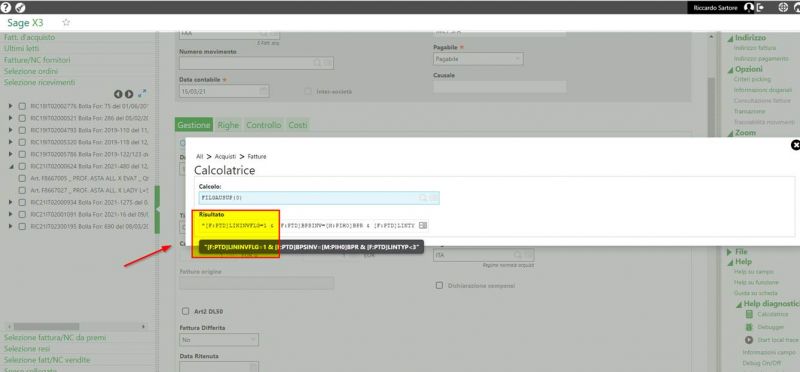Open Fatture/NC fornitori in left panel
Image resolution: width=800 pixels, height=372 pixels.
coord(37,60)
